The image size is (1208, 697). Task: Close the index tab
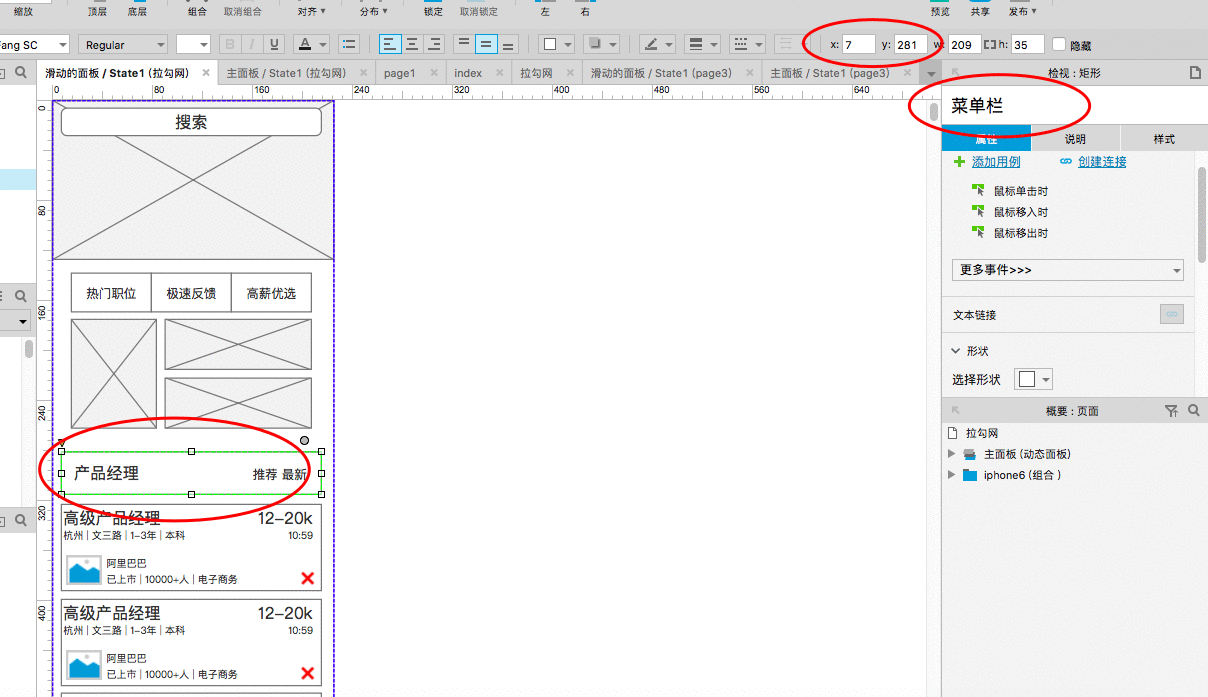[500, 73]
